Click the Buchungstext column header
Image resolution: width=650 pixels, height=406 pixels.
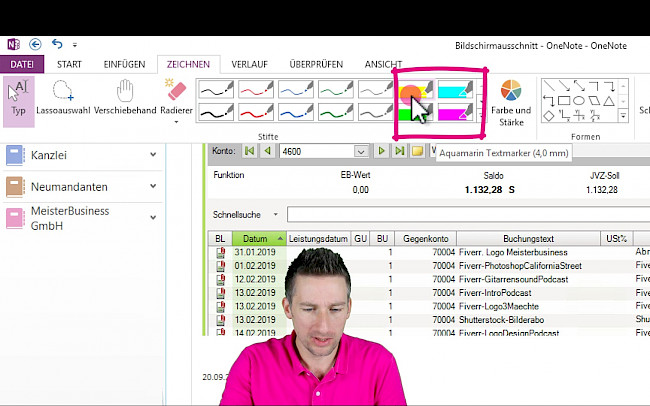tap(529, 238)
